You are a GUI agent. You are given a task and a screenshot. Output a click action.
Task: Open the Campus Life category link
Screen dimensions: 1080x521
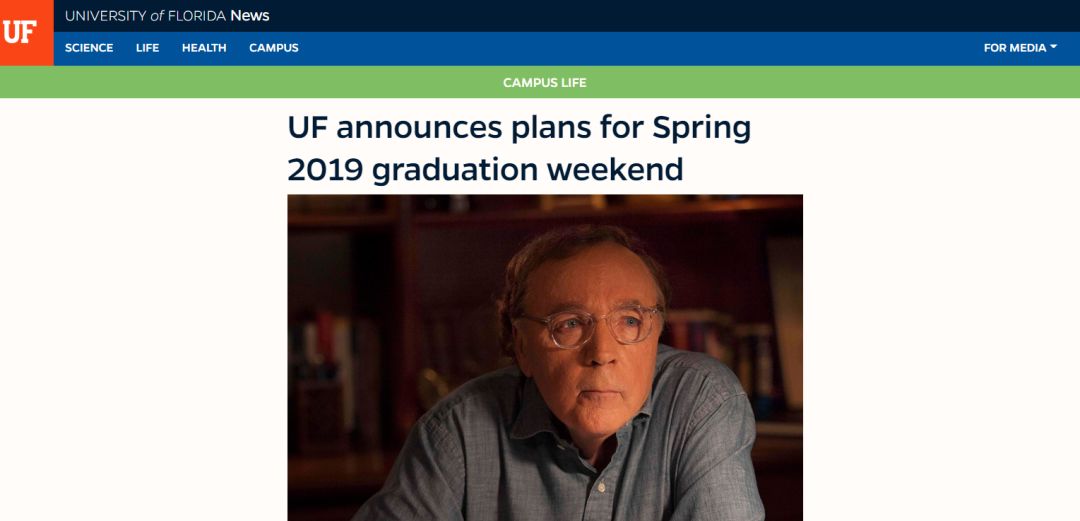pyautogui.click(x=545, y=83)
